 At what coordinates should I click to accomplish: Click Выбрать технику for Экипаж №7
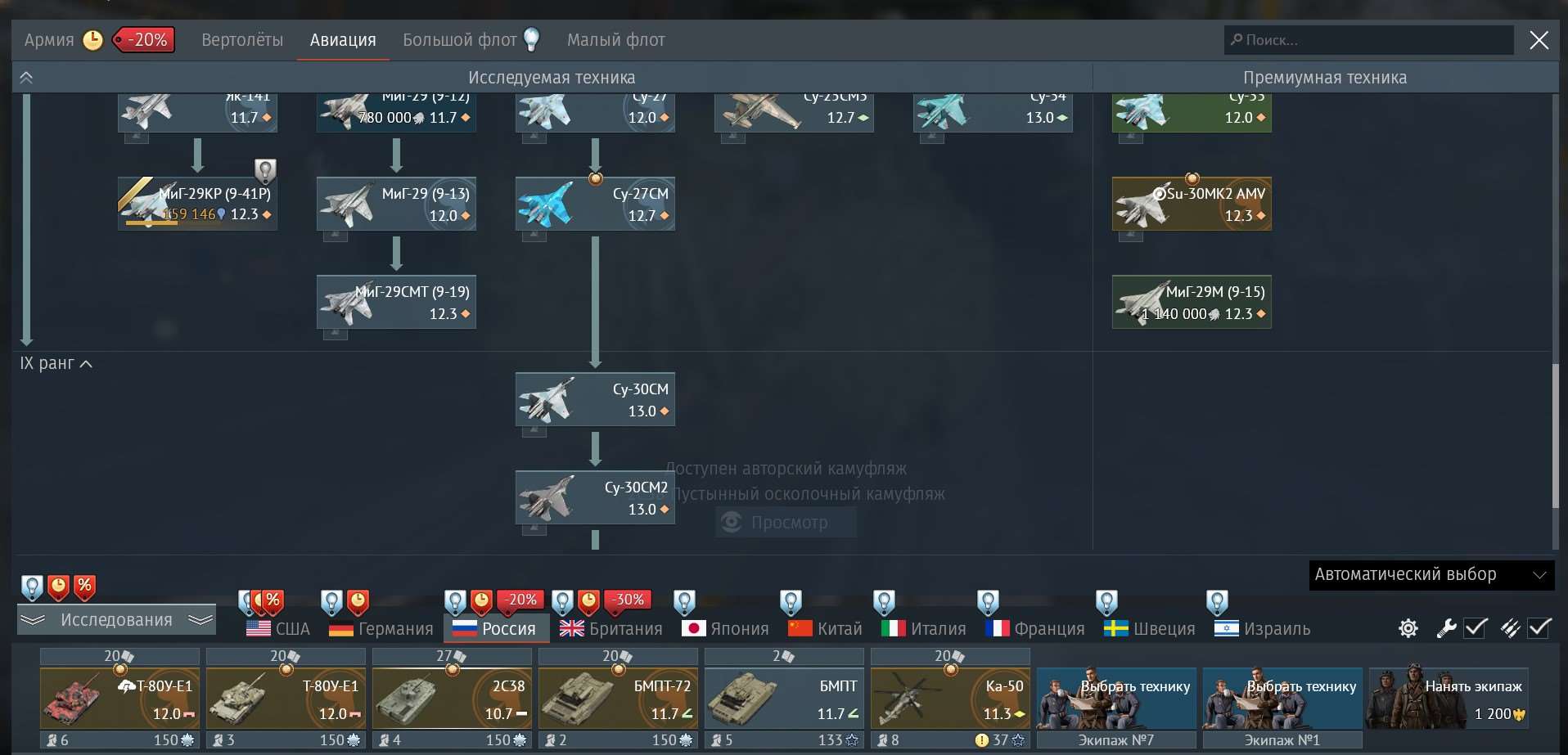pyautogui.click(x=1116, y=698)
